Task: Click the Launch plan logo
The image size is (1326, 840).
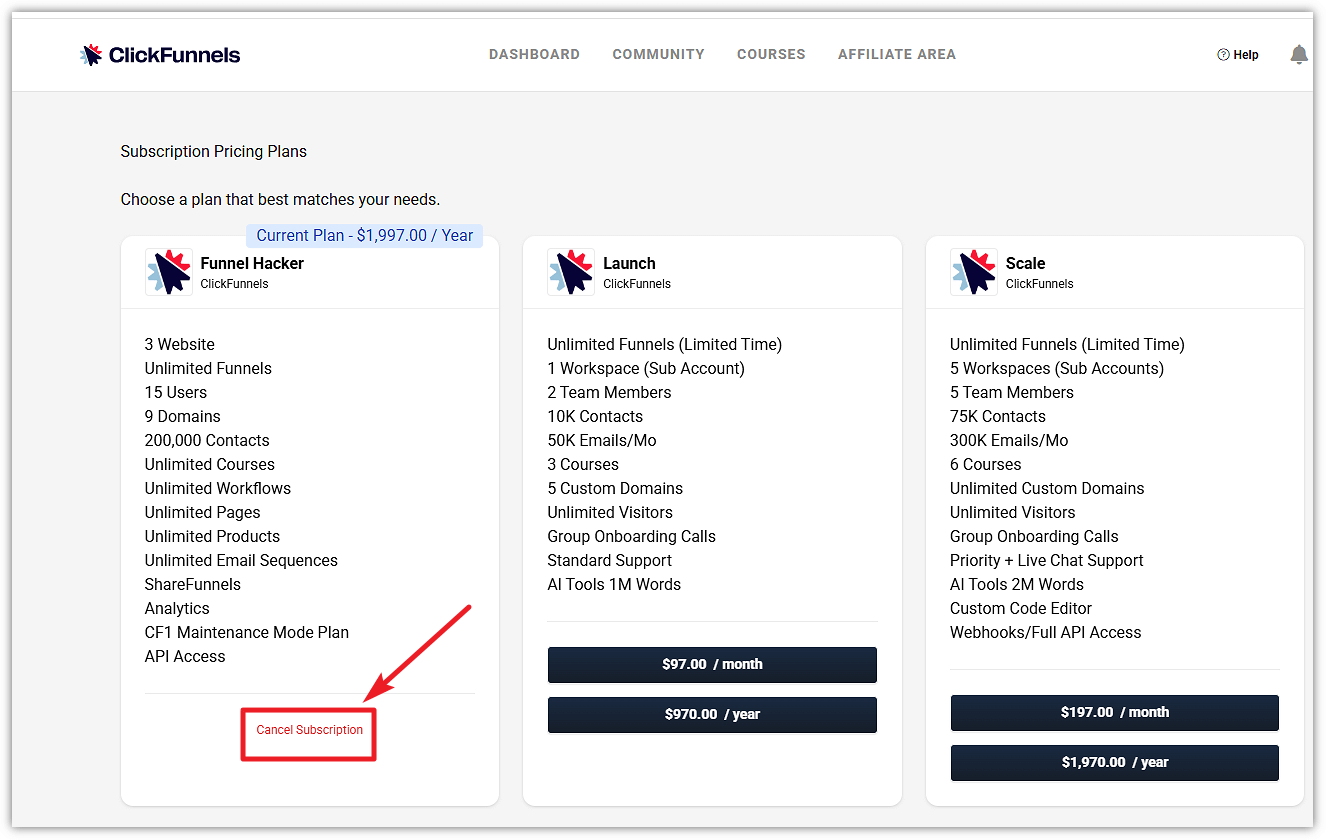Action: coord(571,271)
